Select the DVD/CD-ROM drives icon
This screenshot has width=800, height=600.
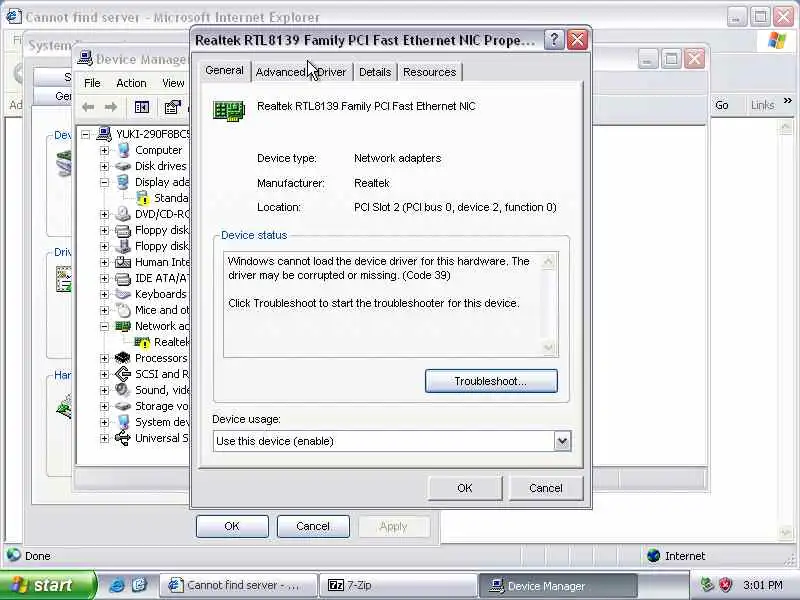coord(123,214)
